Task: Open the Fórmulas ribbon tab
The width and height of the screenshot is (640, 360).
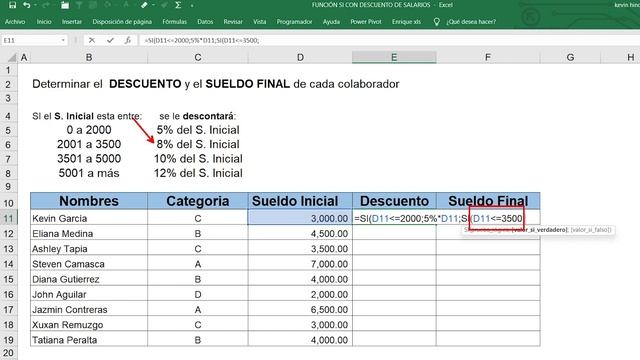Action: (x=174, y=22)
